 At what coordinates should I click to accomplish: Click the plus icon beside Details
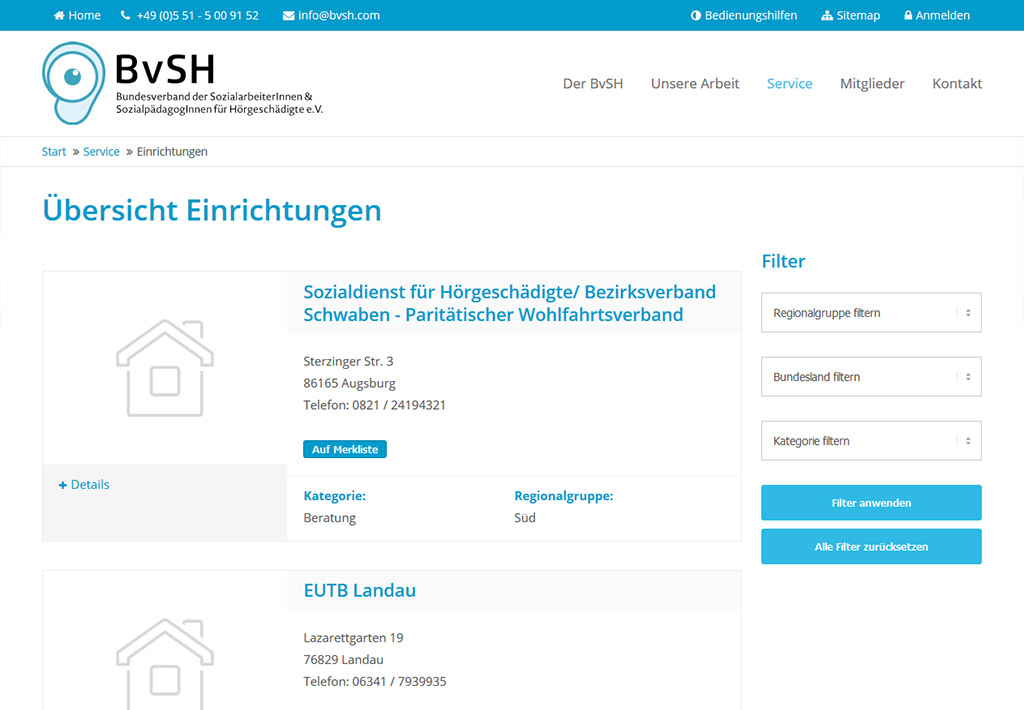[x=63, y=485]
